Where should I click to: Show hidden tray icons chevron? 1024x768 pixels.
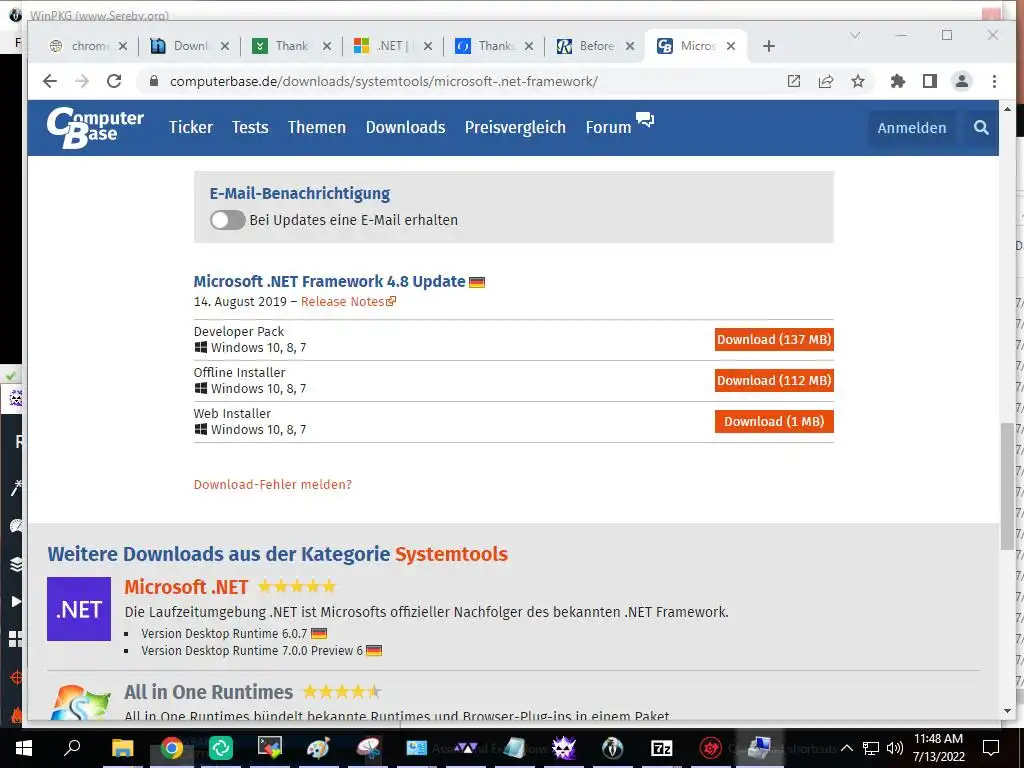(x=846, y=748)
